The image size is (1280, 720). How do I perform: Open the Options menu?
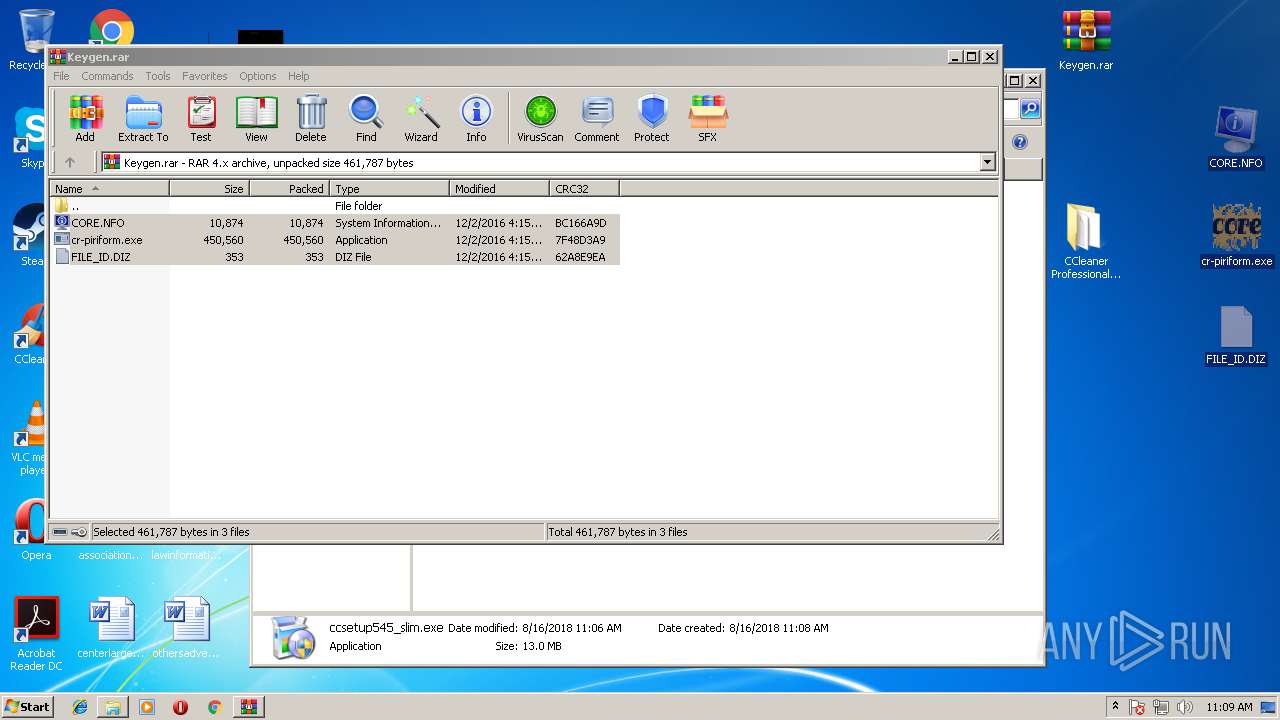point(257,76)
